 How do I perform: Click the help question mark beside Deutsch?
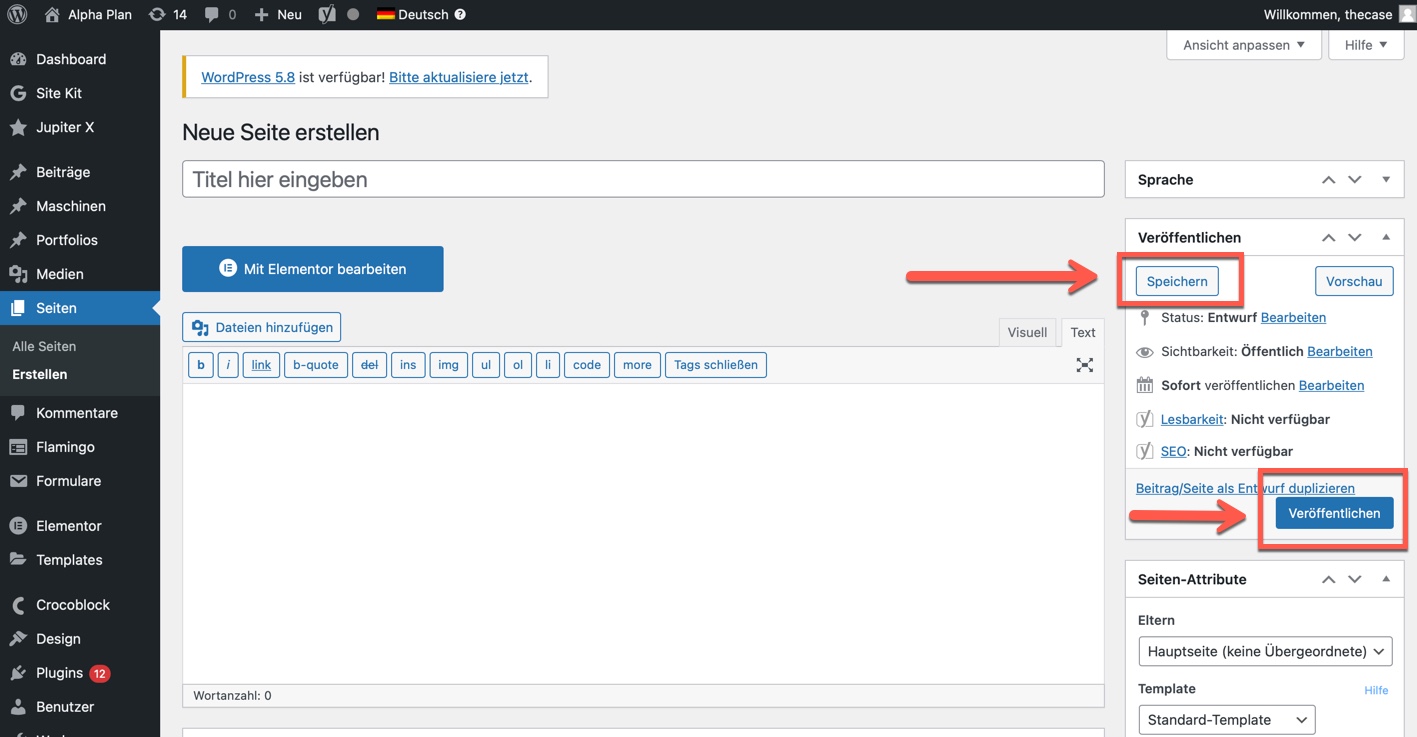click(x=460, y=15)
